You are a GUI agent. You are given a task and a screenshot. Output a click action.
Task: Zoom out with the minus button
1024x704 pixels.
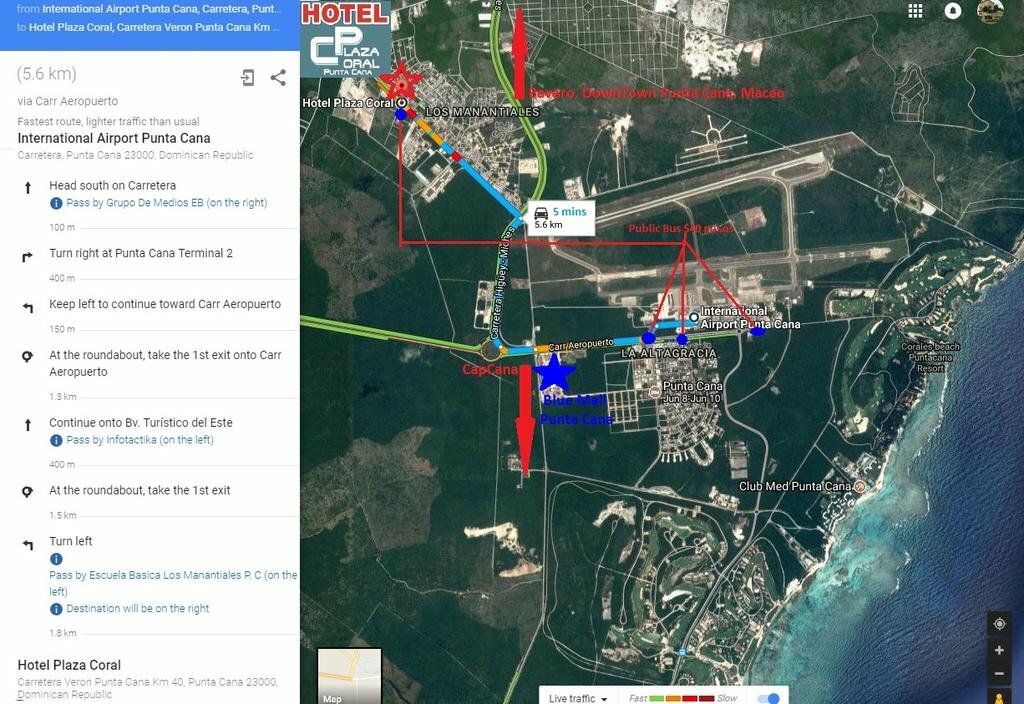coord(999,674)
